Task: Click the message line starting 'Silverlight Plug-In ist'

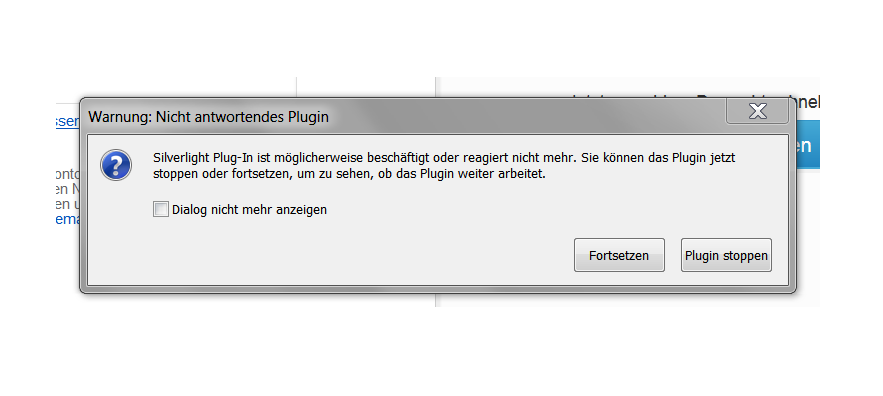Action: pos(444,158)
